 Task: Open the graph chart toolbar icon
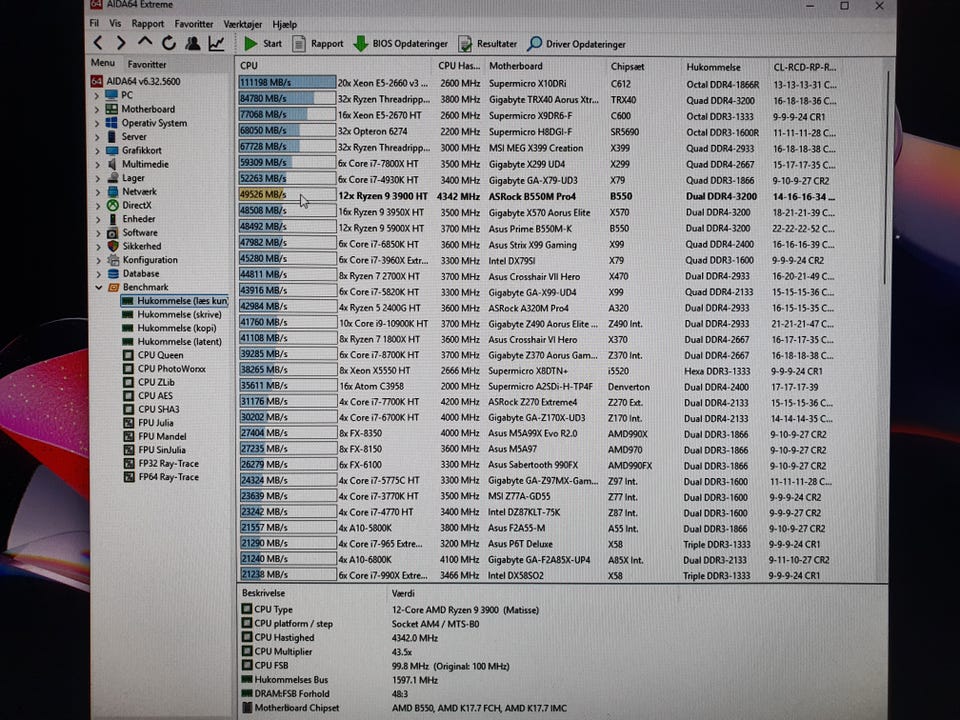[216, 43]
